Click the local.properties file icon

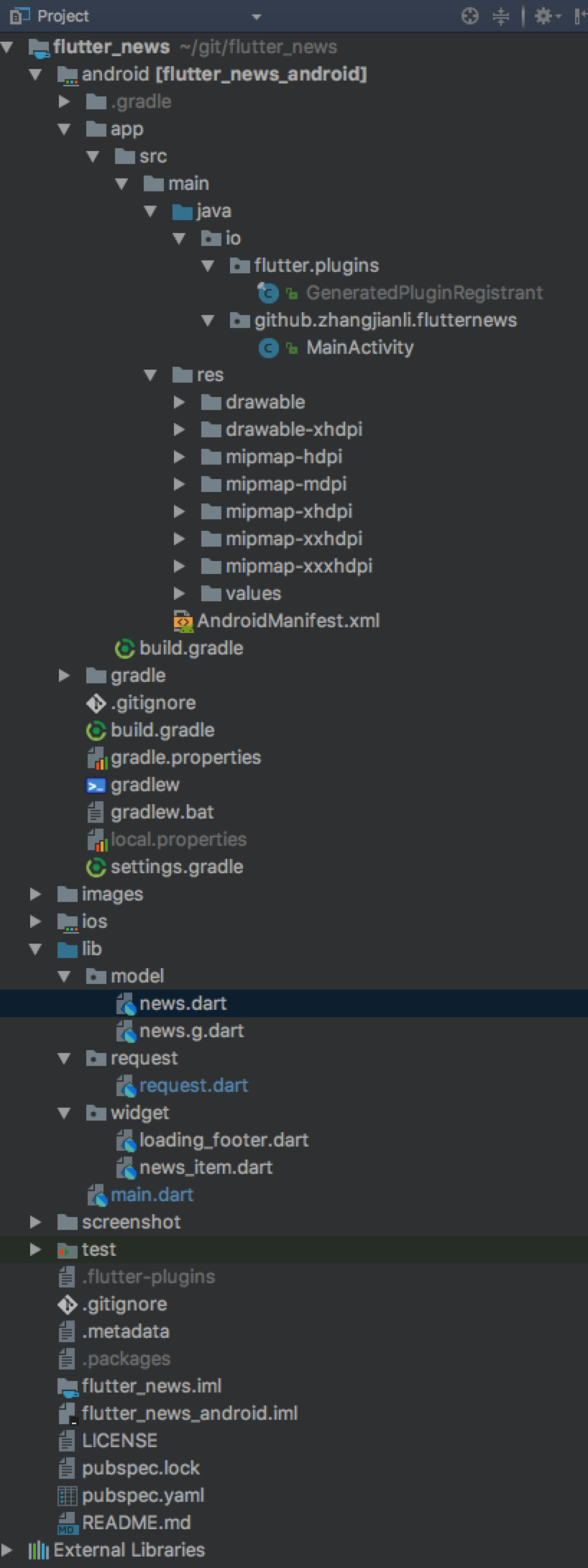(x=96, y=839)
